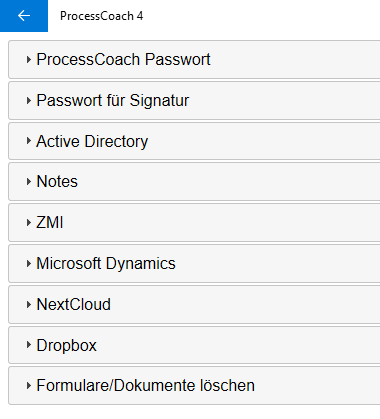This screenshot has width=380, height=419.
Task: Click the Passwort für Signatur disclosure triangle
Action: (x=29, y=101)
